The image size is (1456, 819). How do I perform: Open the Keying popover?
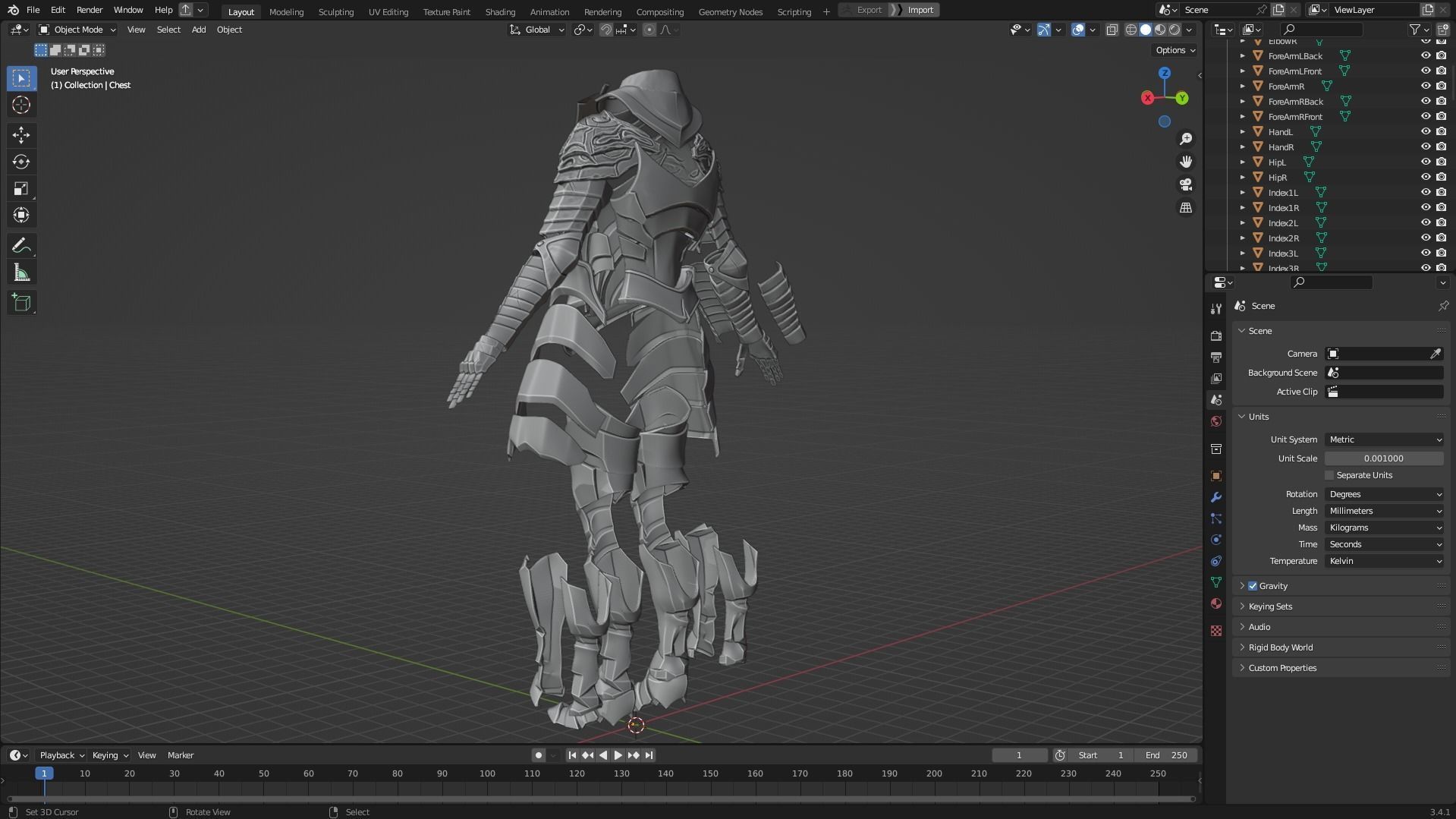pyautogui.click(x=110, y=755)
